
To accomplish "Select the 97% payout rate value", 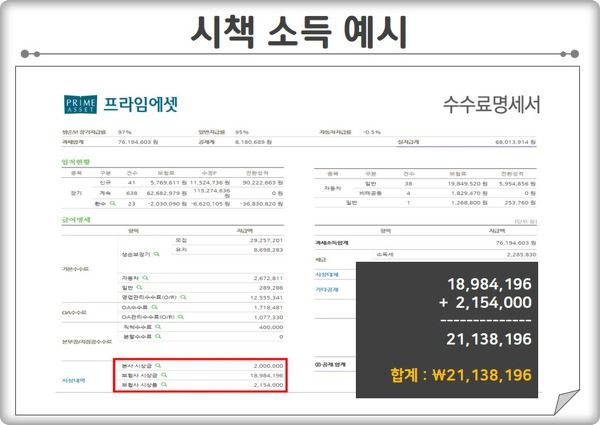I will pos(124,132).
